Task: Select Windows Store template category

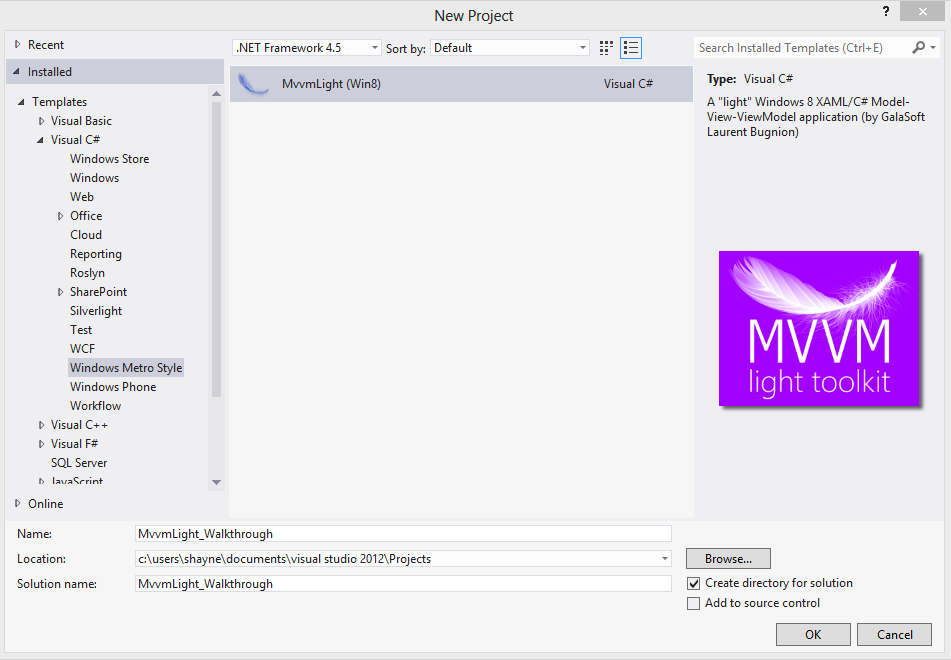Action: point(109,159)
